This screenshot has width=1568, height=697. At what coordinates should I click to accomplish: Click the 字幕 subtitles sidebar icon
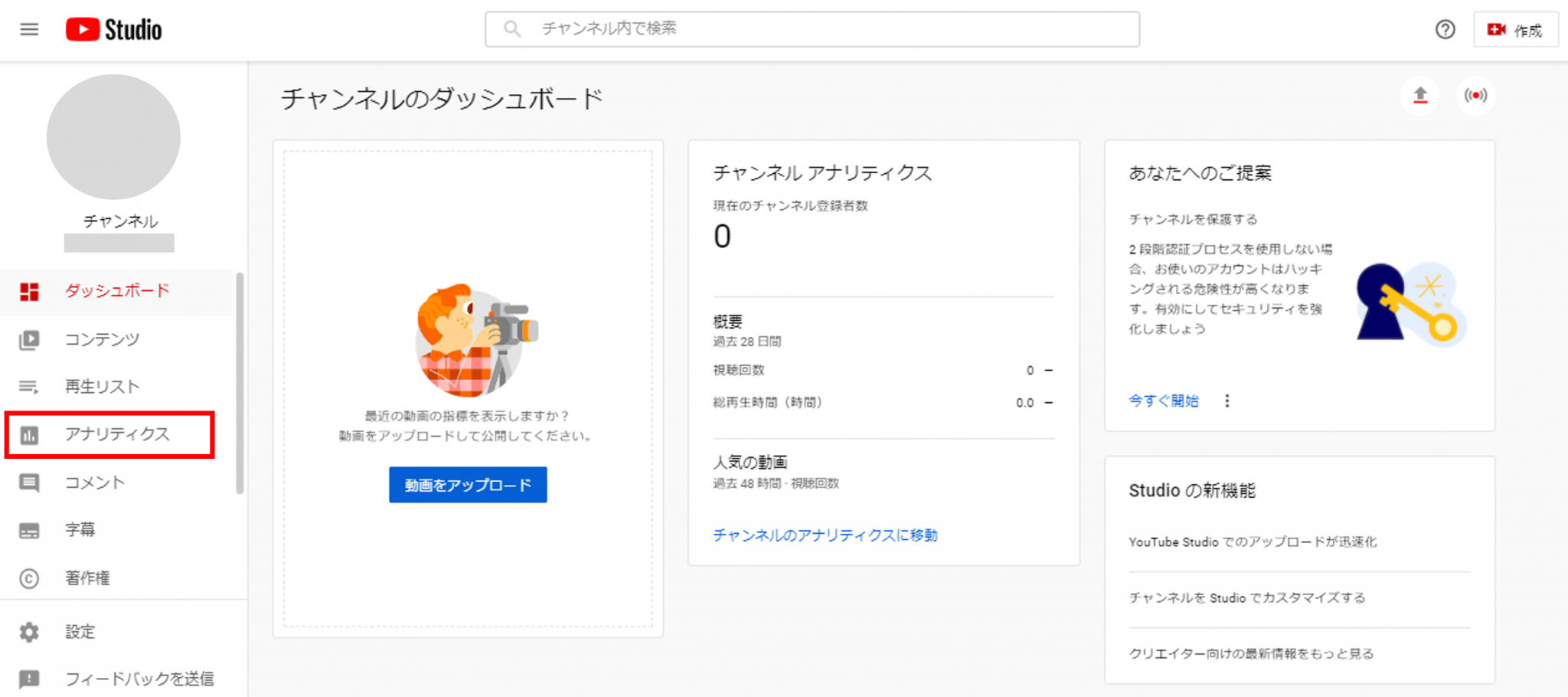click(29, 530)
